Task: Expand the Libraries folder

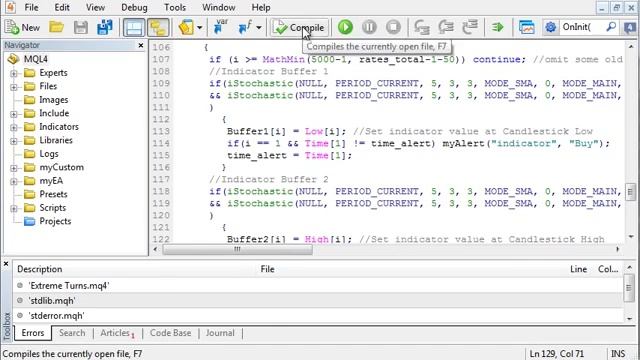Action: click(14, 141)
